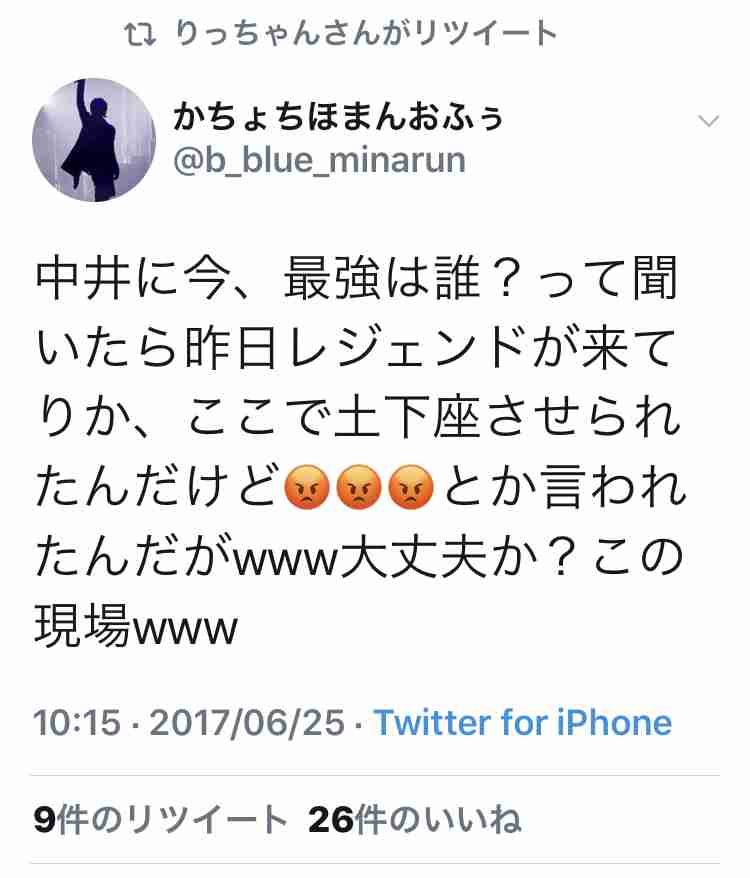Click the like count number 26

click(332, 820)
